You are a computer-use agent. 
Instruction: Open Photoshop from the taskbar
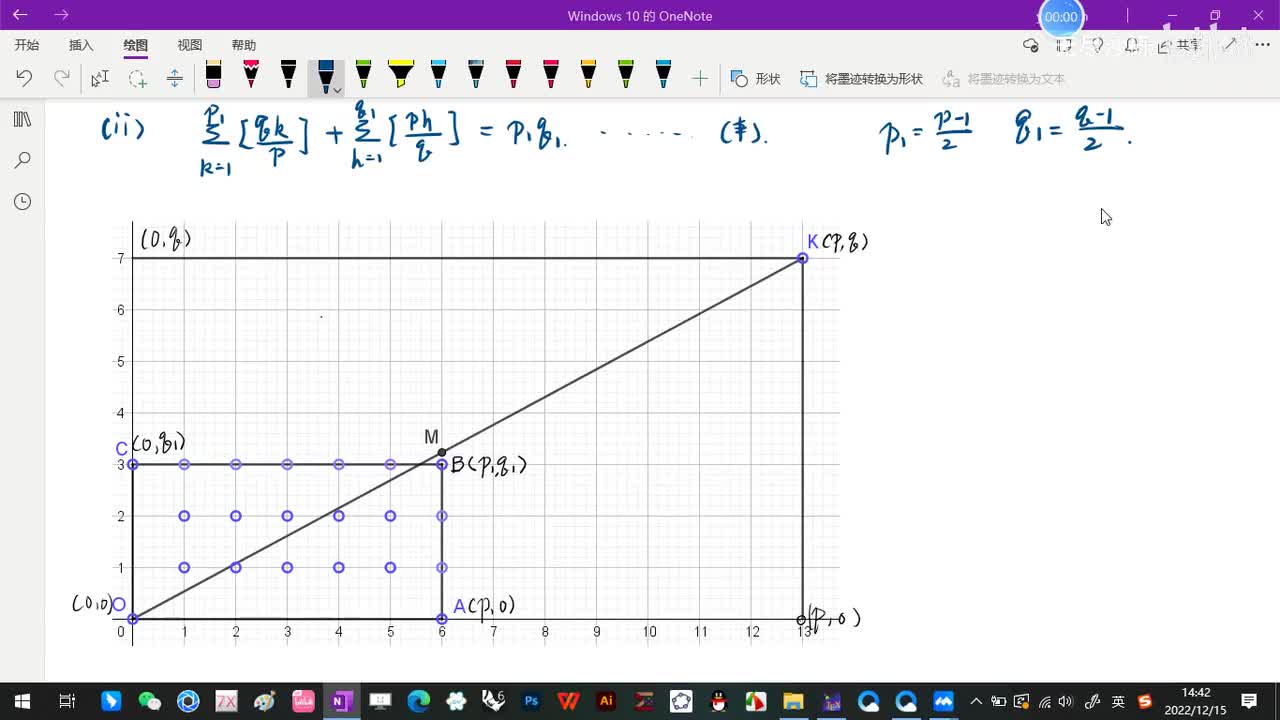coord(530,701)
